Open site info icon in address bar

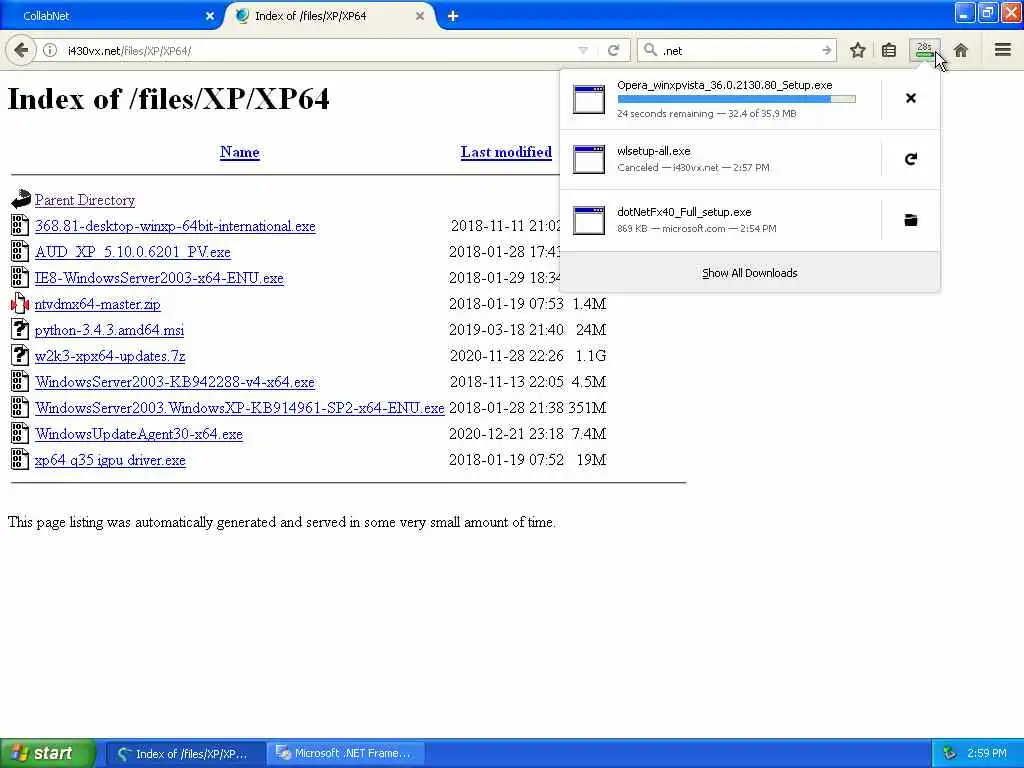[x=50, y=50]
